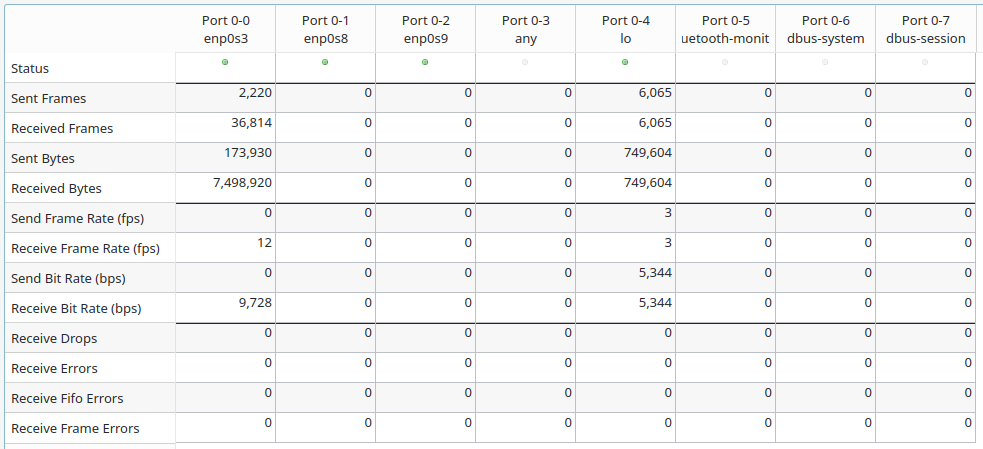Click the green status dot for lo port
The width and height of the screenshot is (983, 449).
click(x=625, y=62)
